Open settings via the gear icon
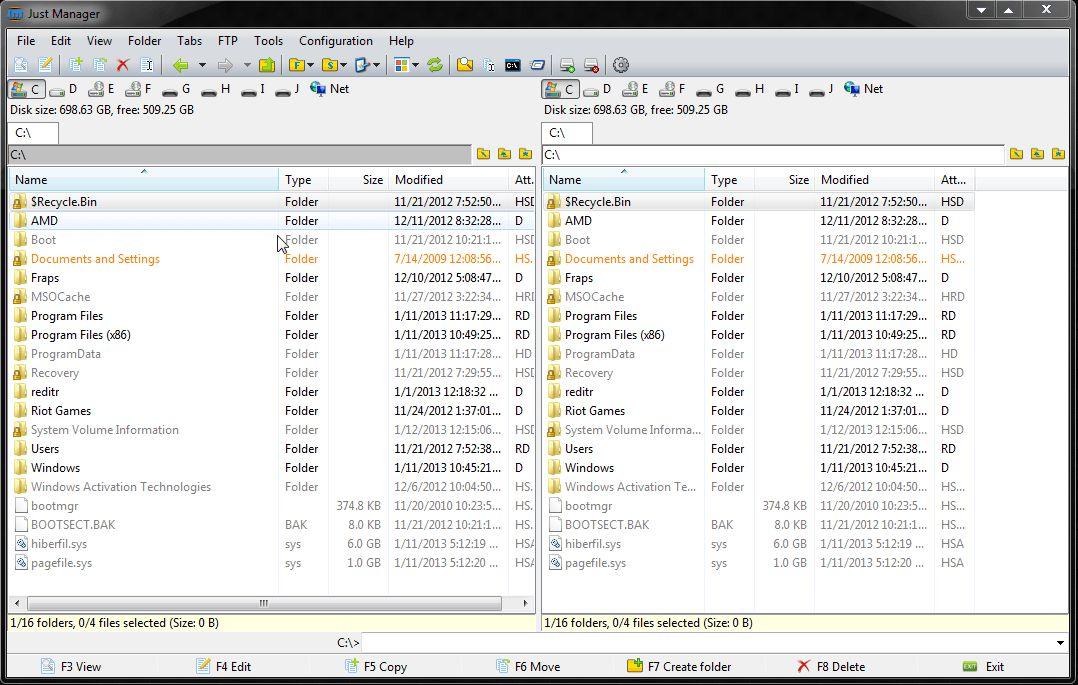Image resolution: width=1078 pixels, height=685 pixels. (x=621, y=65)
